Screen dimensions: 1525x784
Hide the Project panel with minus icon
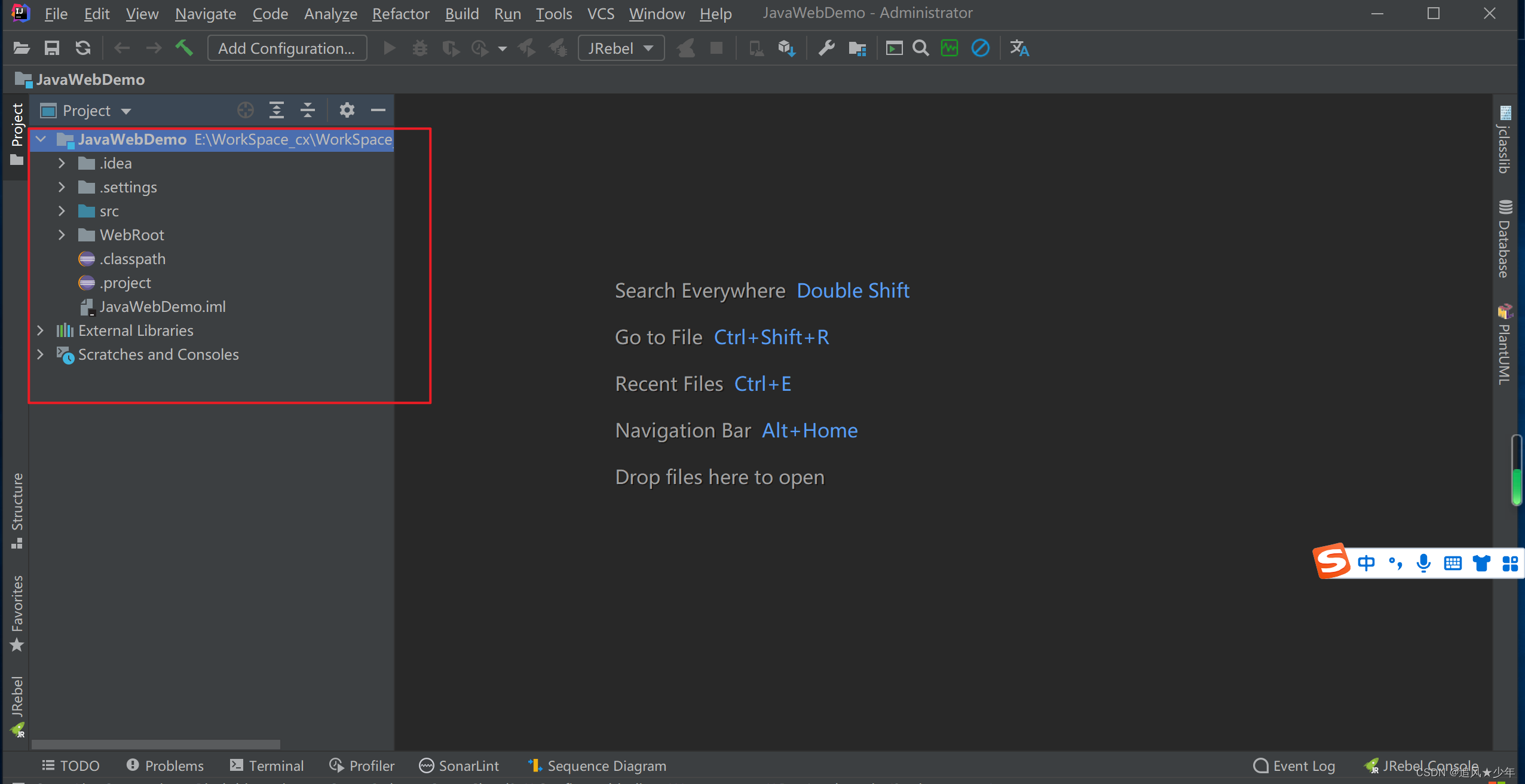tap(378, 110)
